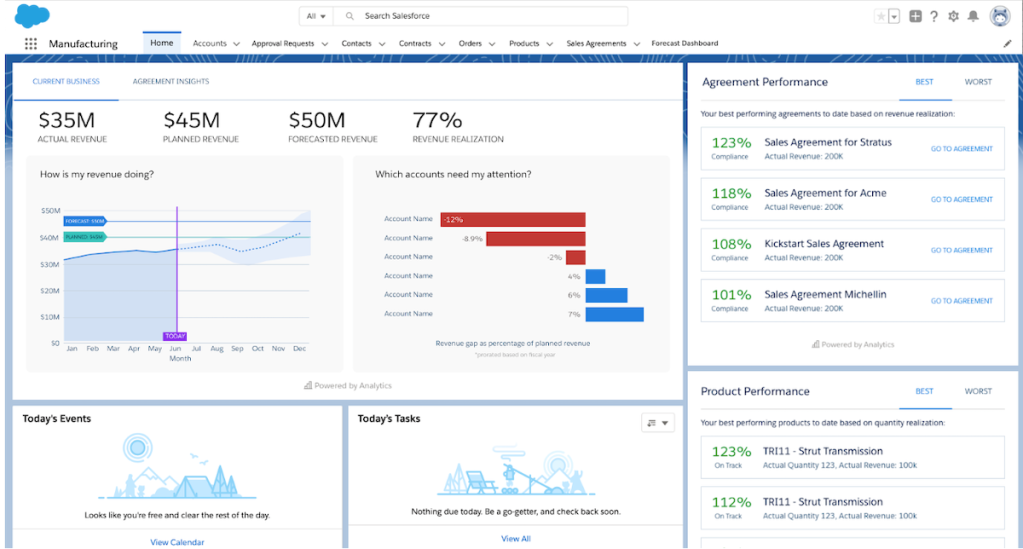
Task: View notifications bell
Action: pos(972,16)
